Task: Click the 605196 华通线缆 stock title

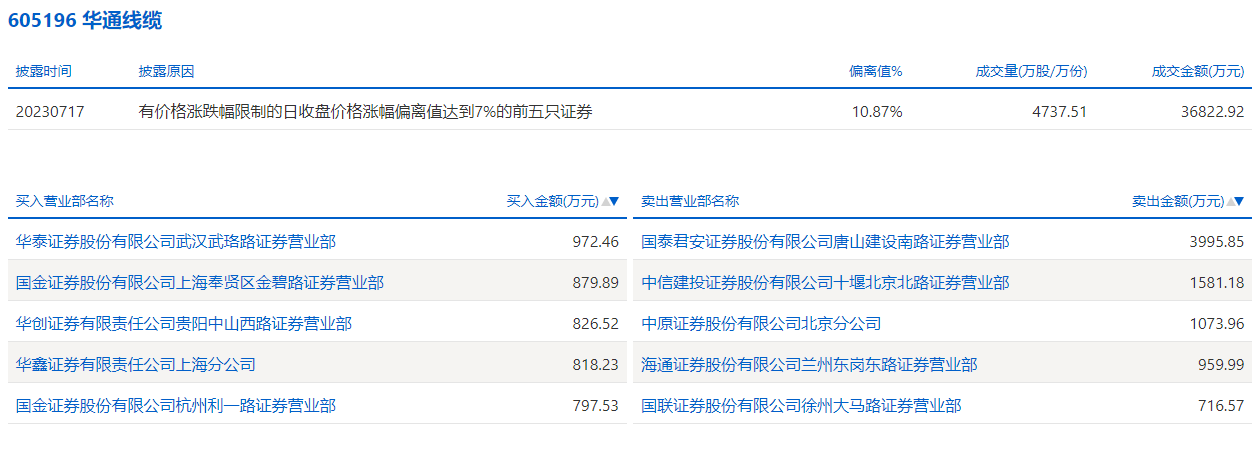Action: (x=85, y=20)
